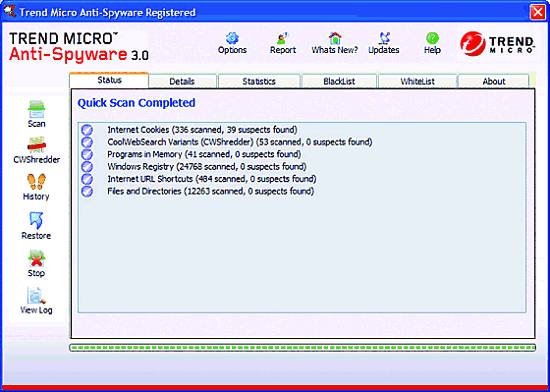Select the CoolWebSearch Variants result line

240,142
